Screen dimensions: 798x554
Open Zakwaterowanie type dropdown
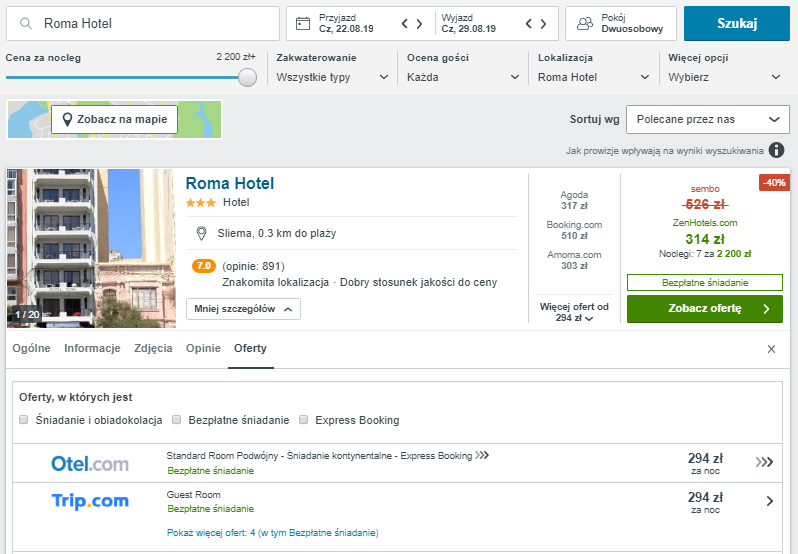332,77
